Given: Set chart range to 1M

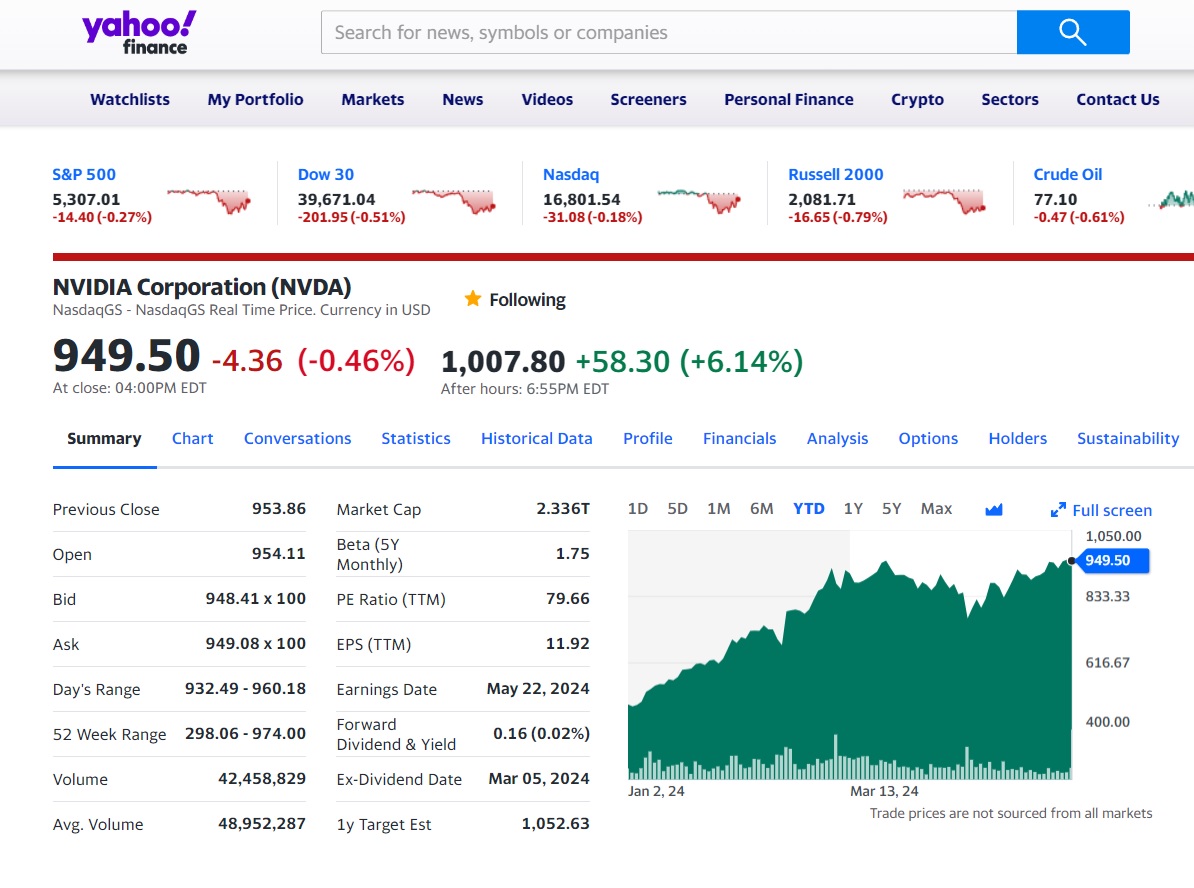Looking at the screenshot, I should pyautogui.click(x=719, y=509).
